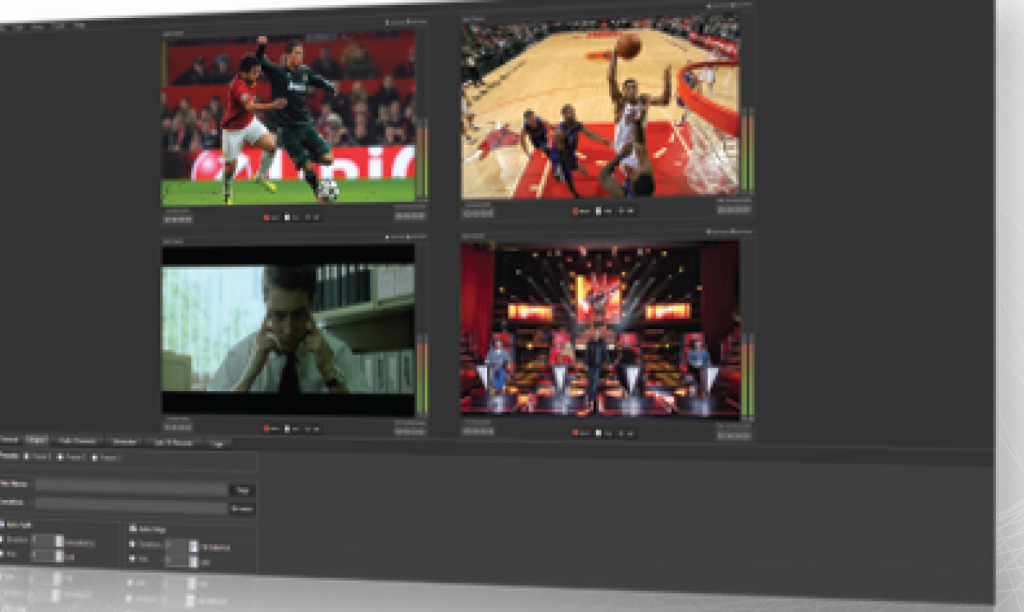Stop the stage show channel via its stop icon
Image resolution: width=1024 pixels, height=612 pixels.
coord(598,433)
